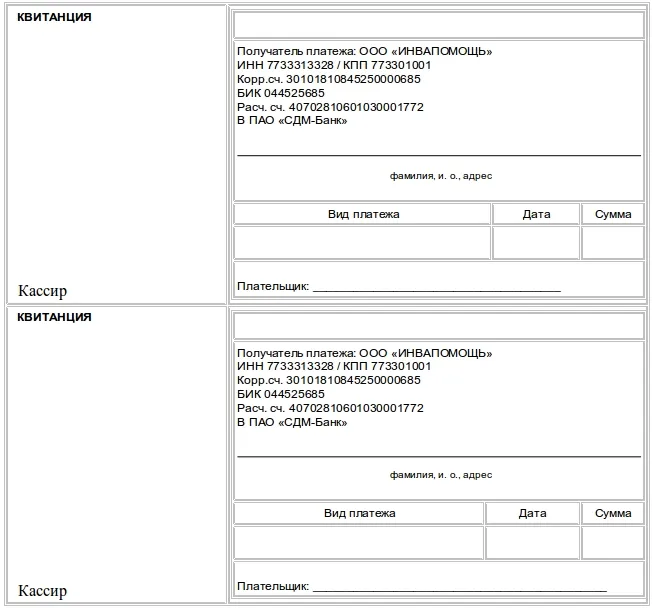652x609 pixels.
Task: Click the empty Дата cell in the lower receipt
Action: pyautogui.click(x=532, y=543)
